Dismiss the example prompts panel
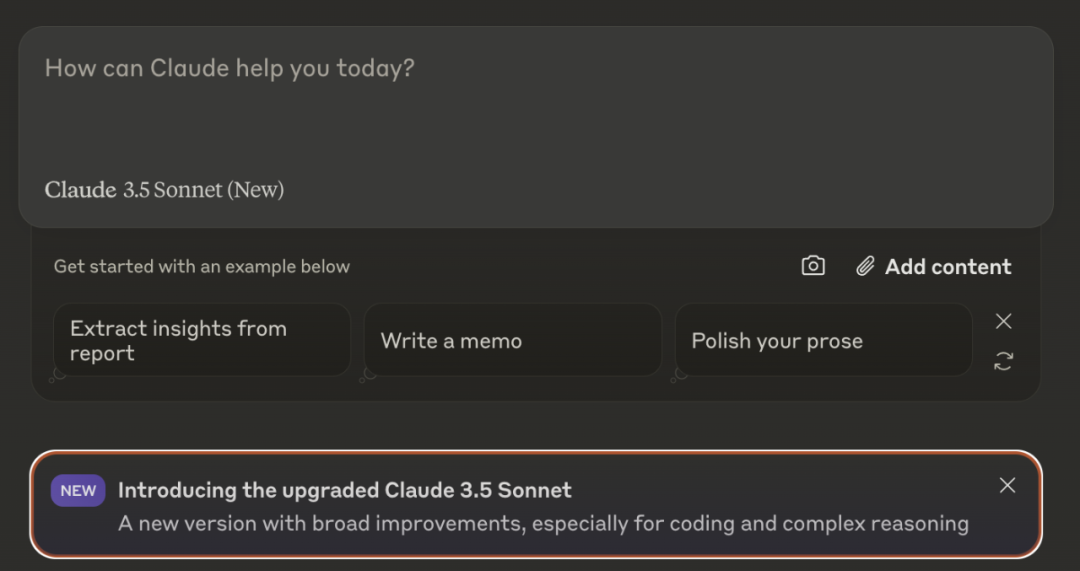The width and height of the screenshot is (1080, 571). pos(1003,321)
